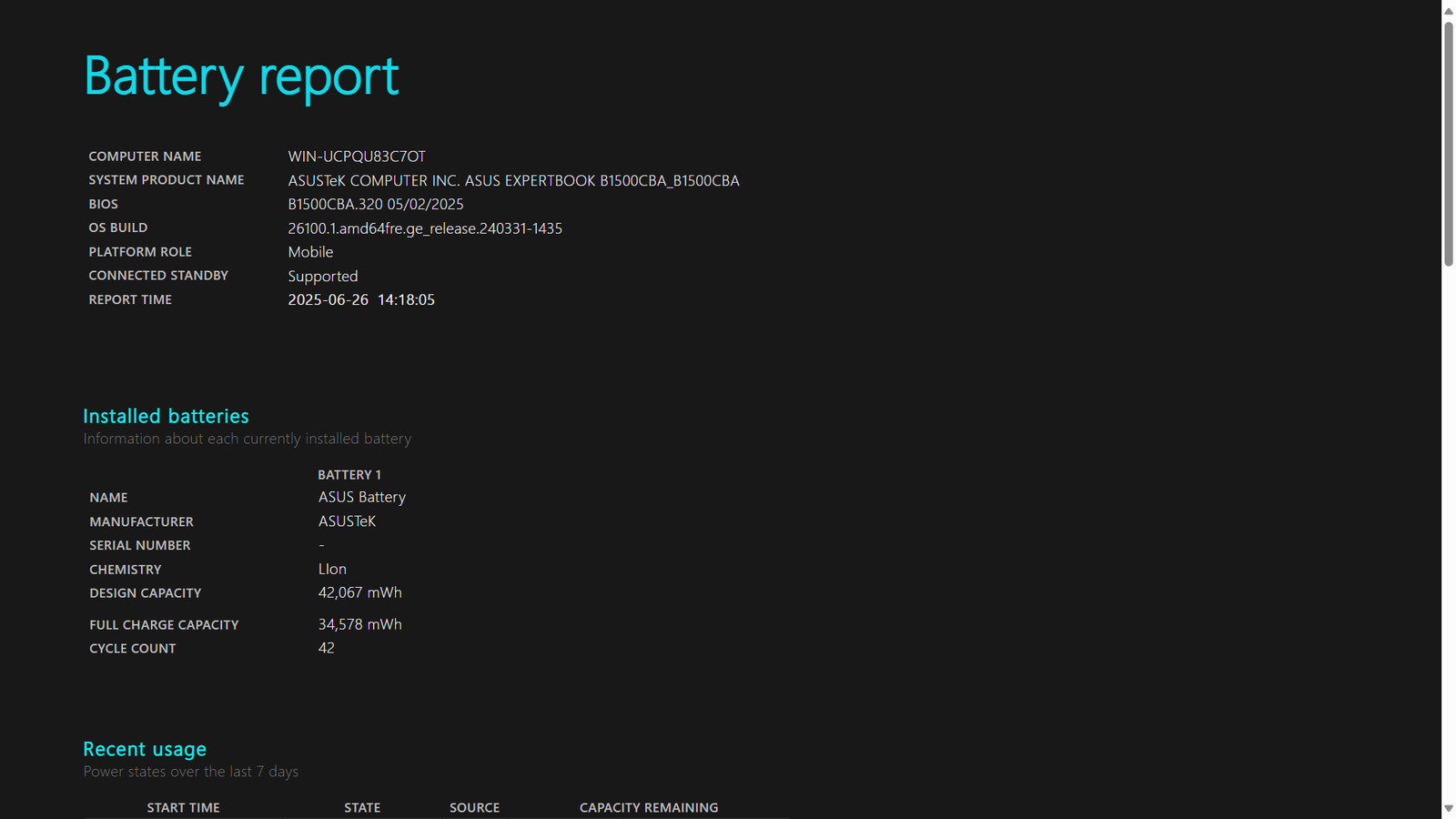The height and width of the screenshot is (819, 1456).
Task: Click the START TIME column header
Action: (183, 808)
